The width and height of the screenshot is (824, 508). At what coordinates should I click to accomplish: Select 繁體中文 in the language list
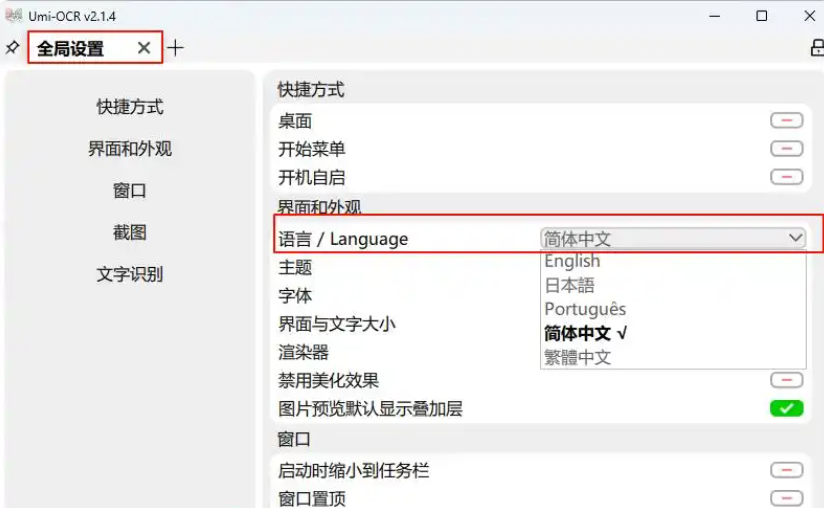point(578,357)
